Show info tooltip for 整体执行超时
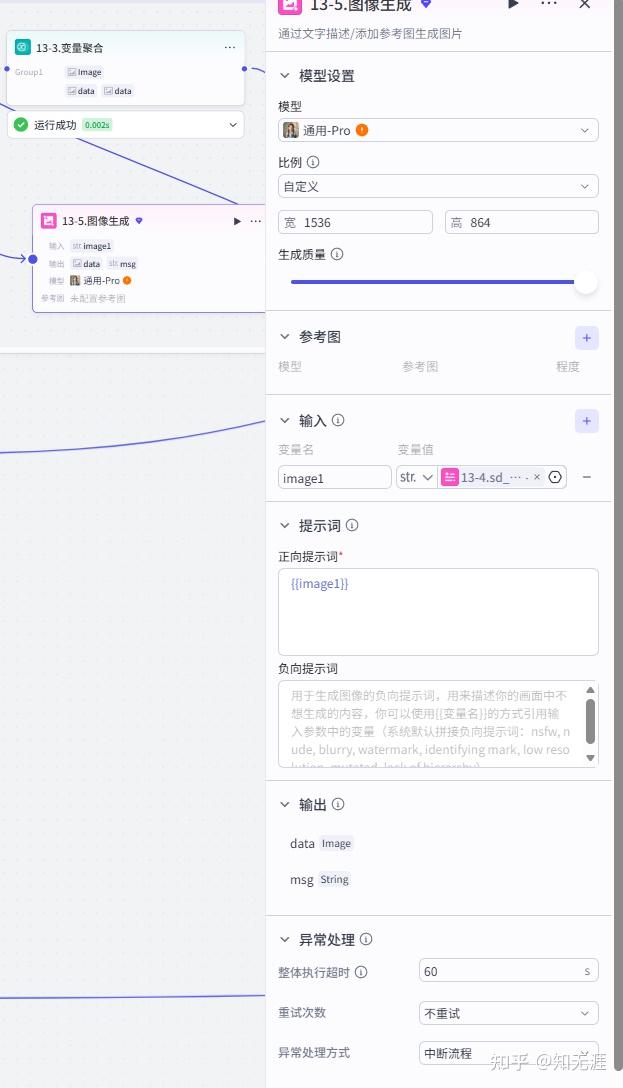Screen dimensions: 623x1088 (x=361, y=972)
